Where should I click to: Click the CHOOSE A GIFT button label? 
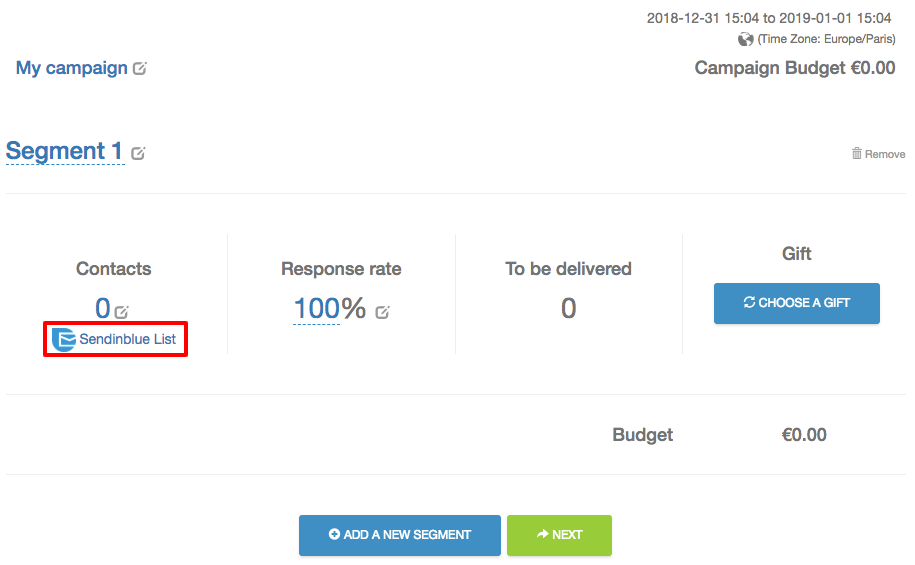pyautogui.click(x=804, y=302)
